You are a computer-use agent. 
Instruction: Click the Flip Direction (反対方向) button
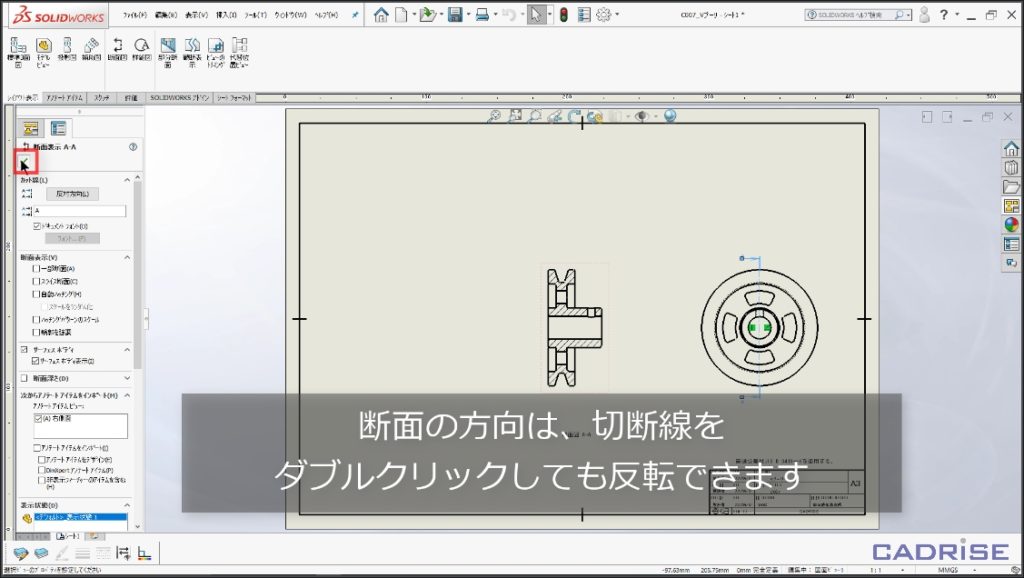[72, 193]
